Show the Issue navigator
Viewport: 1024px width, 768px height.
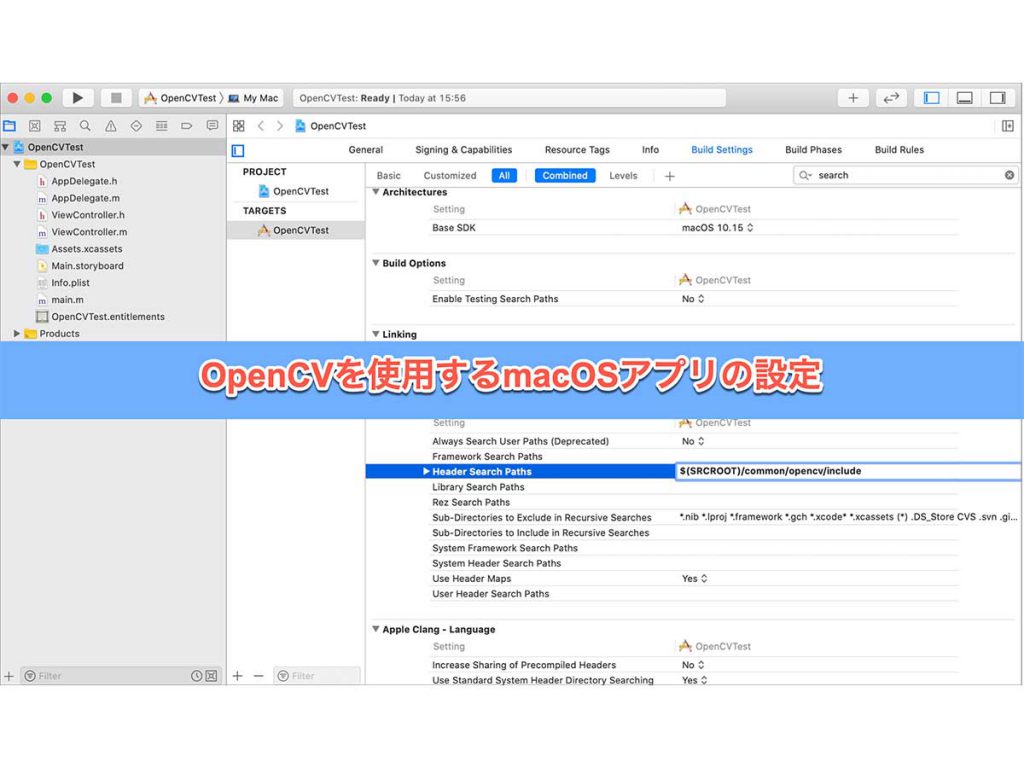coord(111,126)
